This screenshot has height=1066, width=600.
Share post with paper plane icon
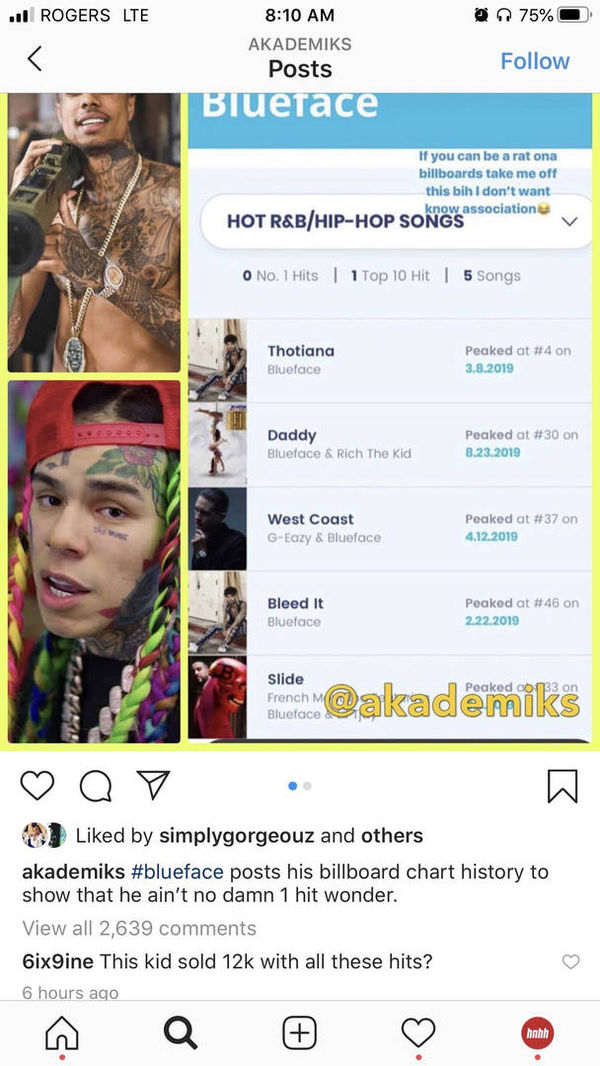pos(153,785)
